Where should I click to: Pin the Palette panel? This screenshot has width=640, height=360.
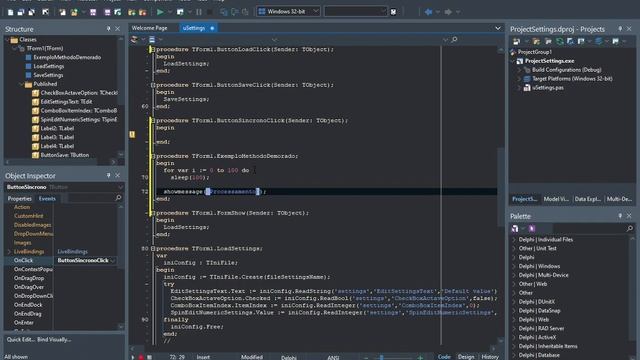pos(620,216)
